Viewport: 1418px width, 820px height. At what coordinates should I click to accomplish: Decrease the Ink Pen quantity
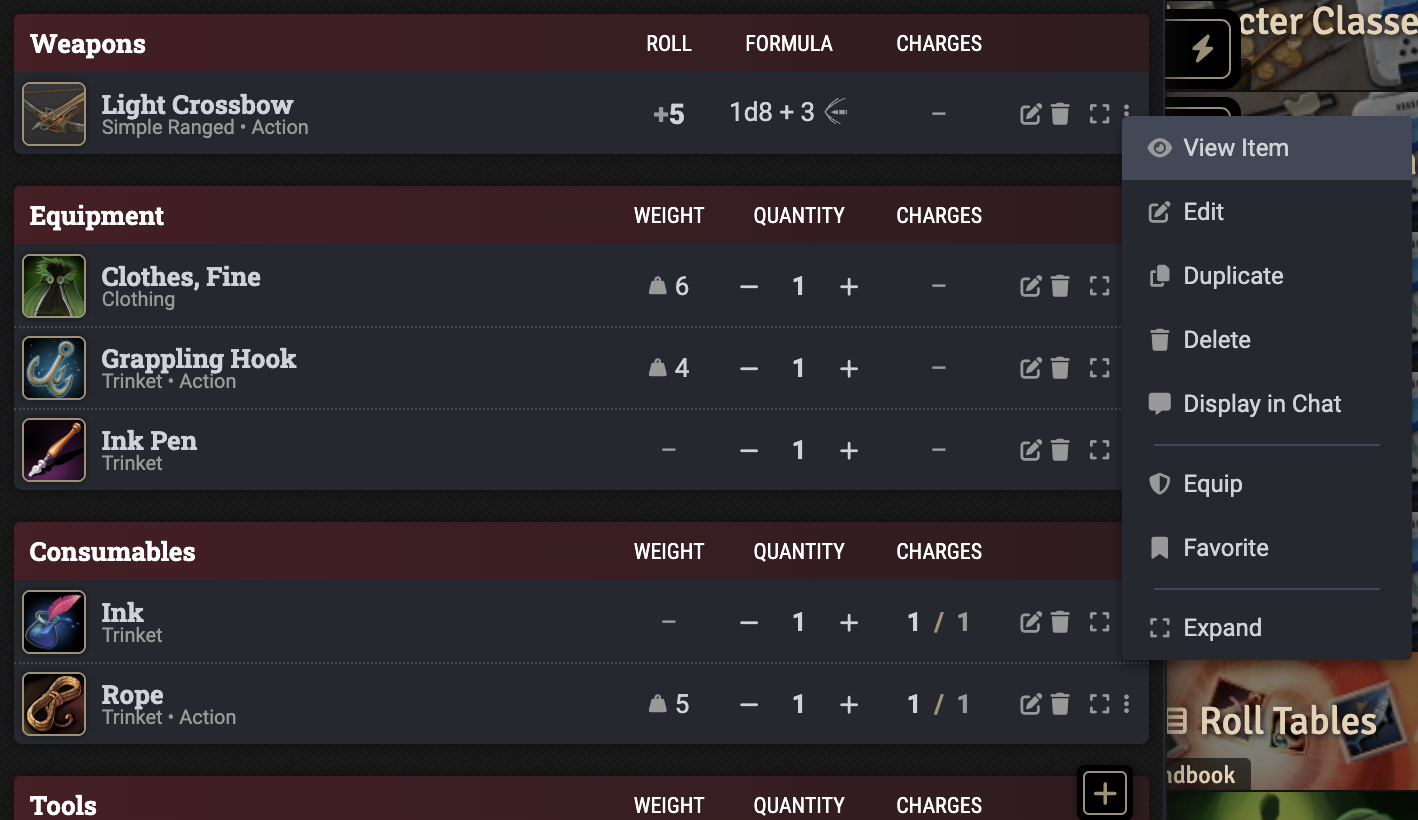click(x=749, y=450)
